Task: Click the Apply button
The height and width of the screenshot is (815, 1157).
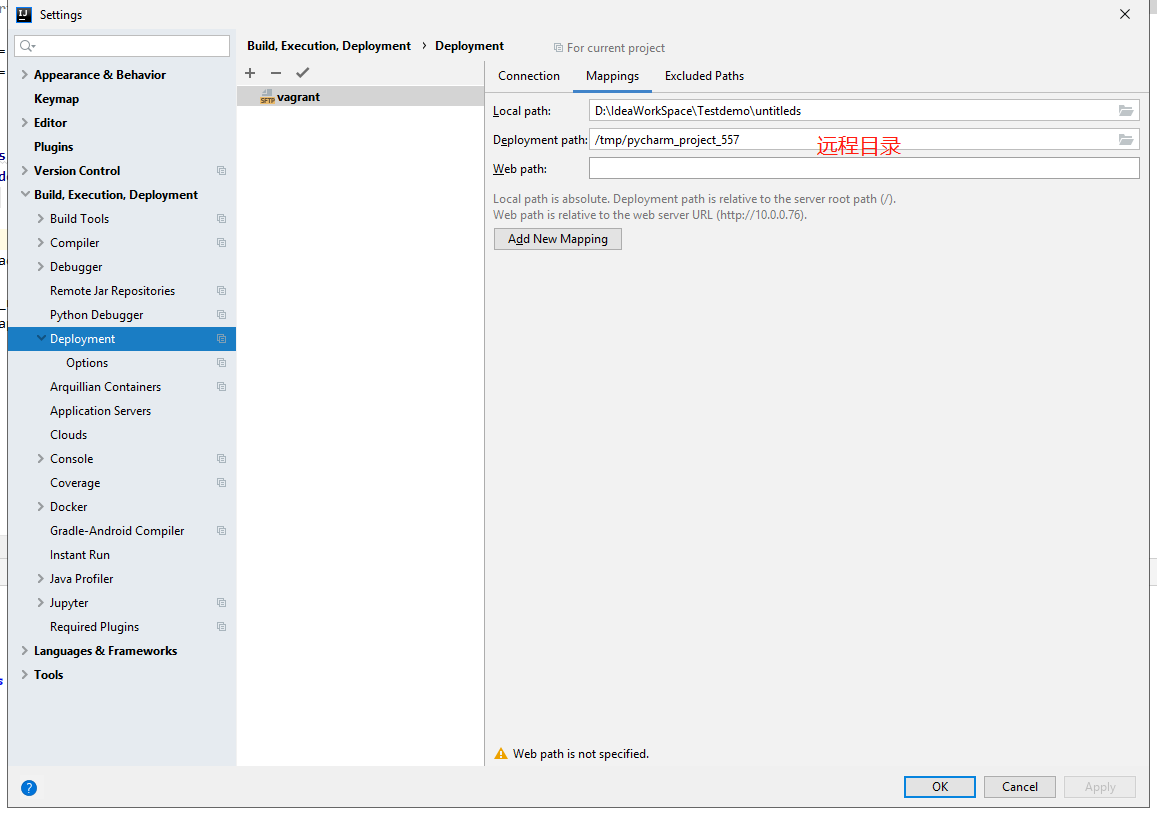Action: pyautogui.click(x=1099, y=787)
